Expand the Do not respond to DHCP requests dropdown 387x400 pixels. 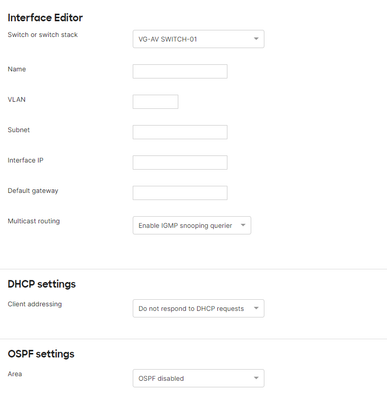[x=198, y=308]
